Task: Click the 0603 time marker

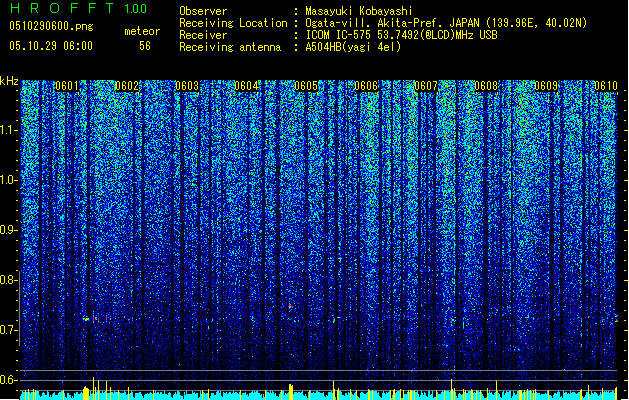Action: pyautogui.click(x=187, y=86)
